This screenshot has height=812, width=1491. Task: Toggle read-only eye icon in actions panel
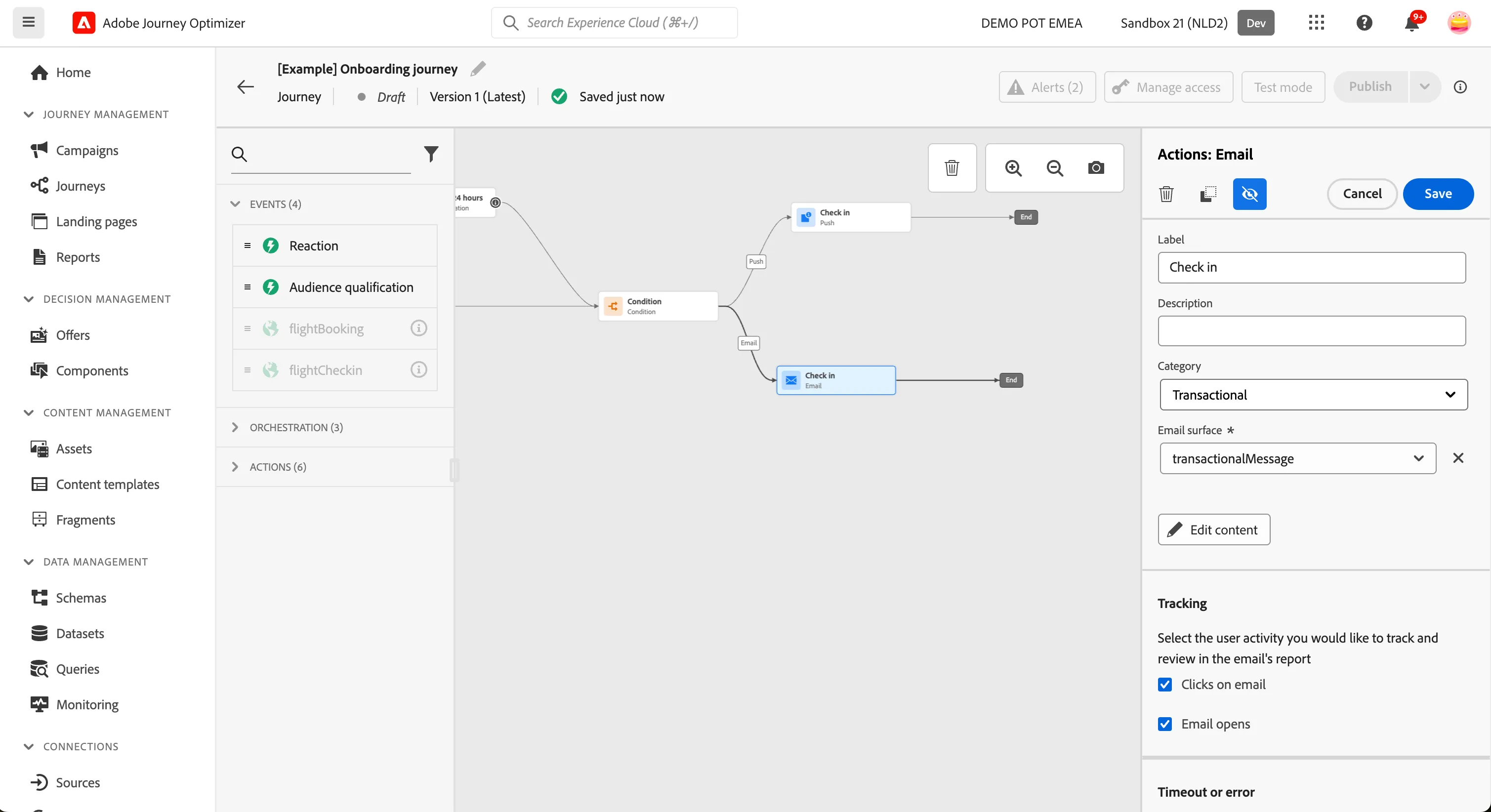click(x=1249, y=194)
